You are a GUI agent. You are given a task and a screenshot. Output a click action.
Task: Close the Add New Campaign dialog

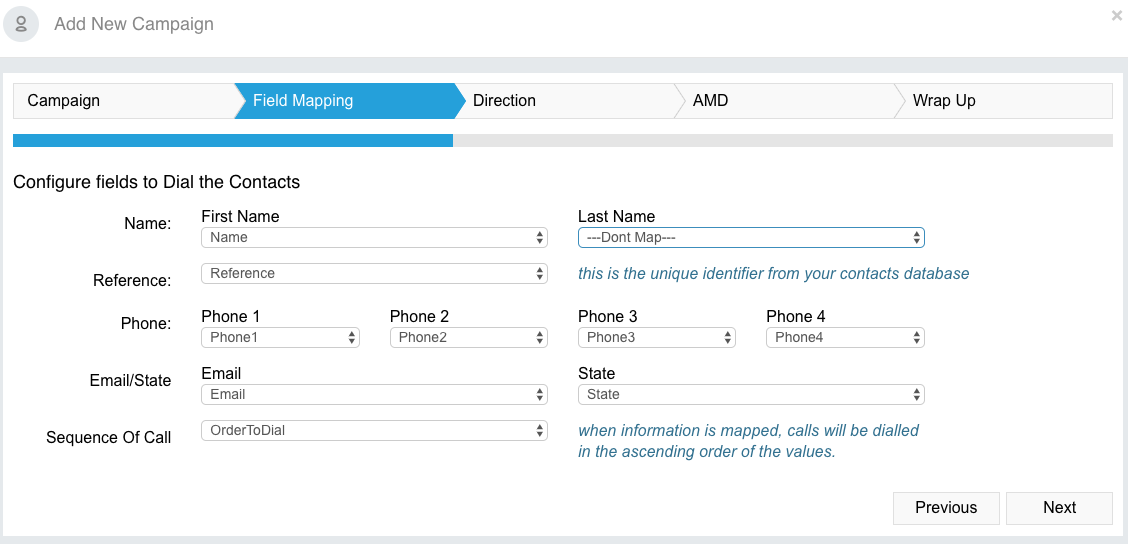click(1116, 15)
